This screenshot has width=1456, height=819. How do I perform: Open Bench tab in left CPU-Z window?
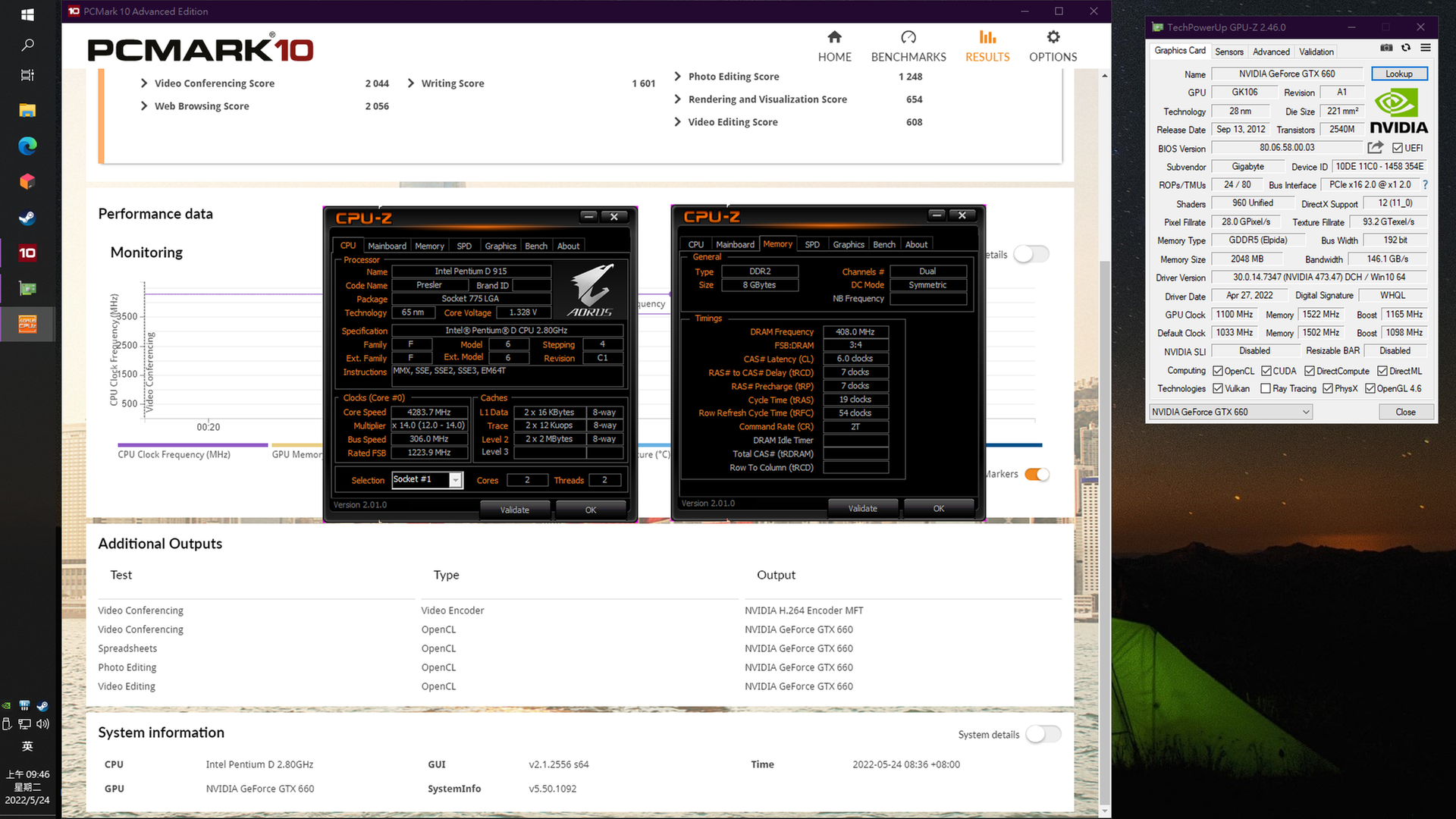(536, 246)
